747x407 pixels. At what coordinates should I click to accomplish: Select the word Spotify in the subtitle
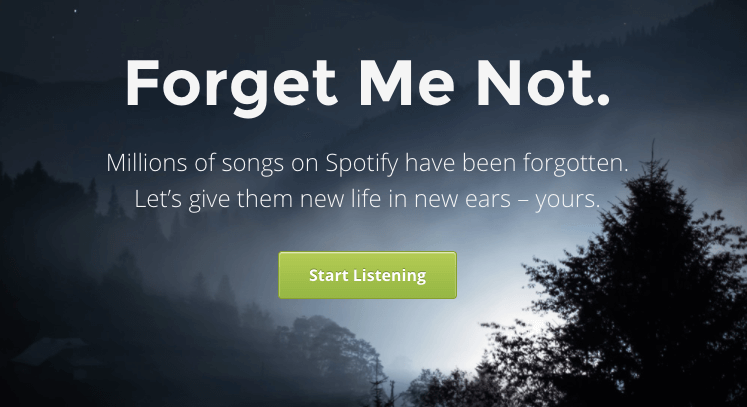[x=362, y=163]
